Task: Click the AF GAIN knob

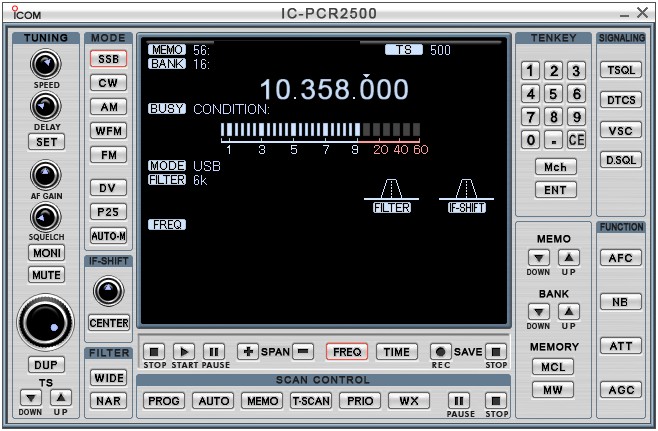Action: [46, 175]
